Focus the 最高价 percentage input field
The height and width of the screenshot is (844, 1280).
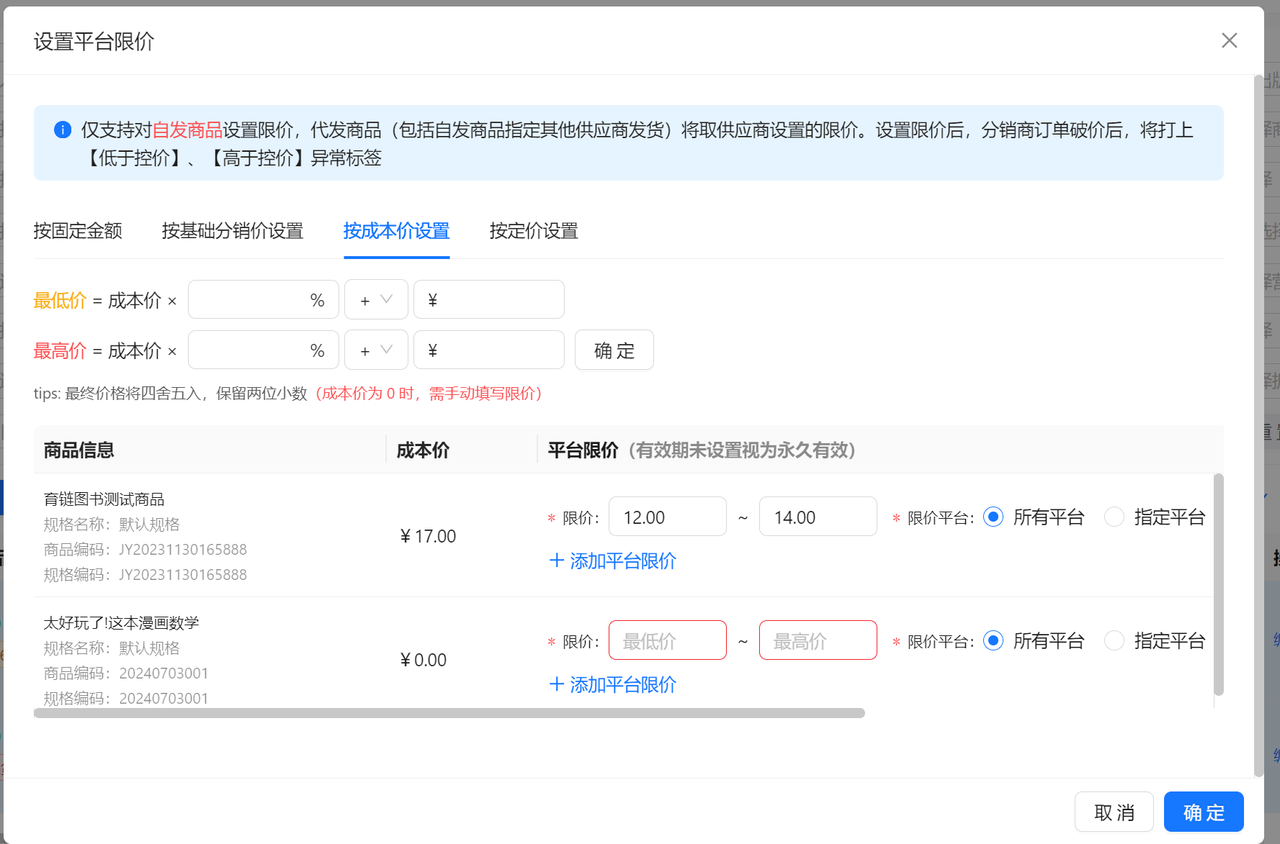[263, 350]
